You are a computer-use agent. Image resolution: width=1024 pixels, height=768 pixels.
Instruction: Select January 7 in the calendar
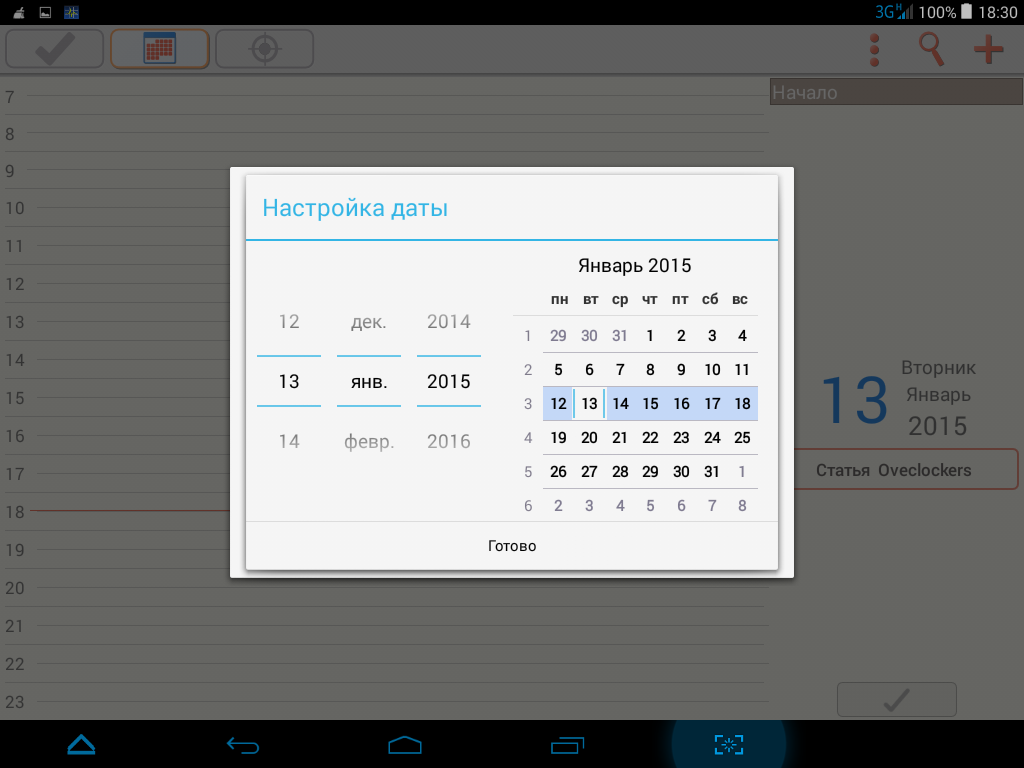click(620, 370)
